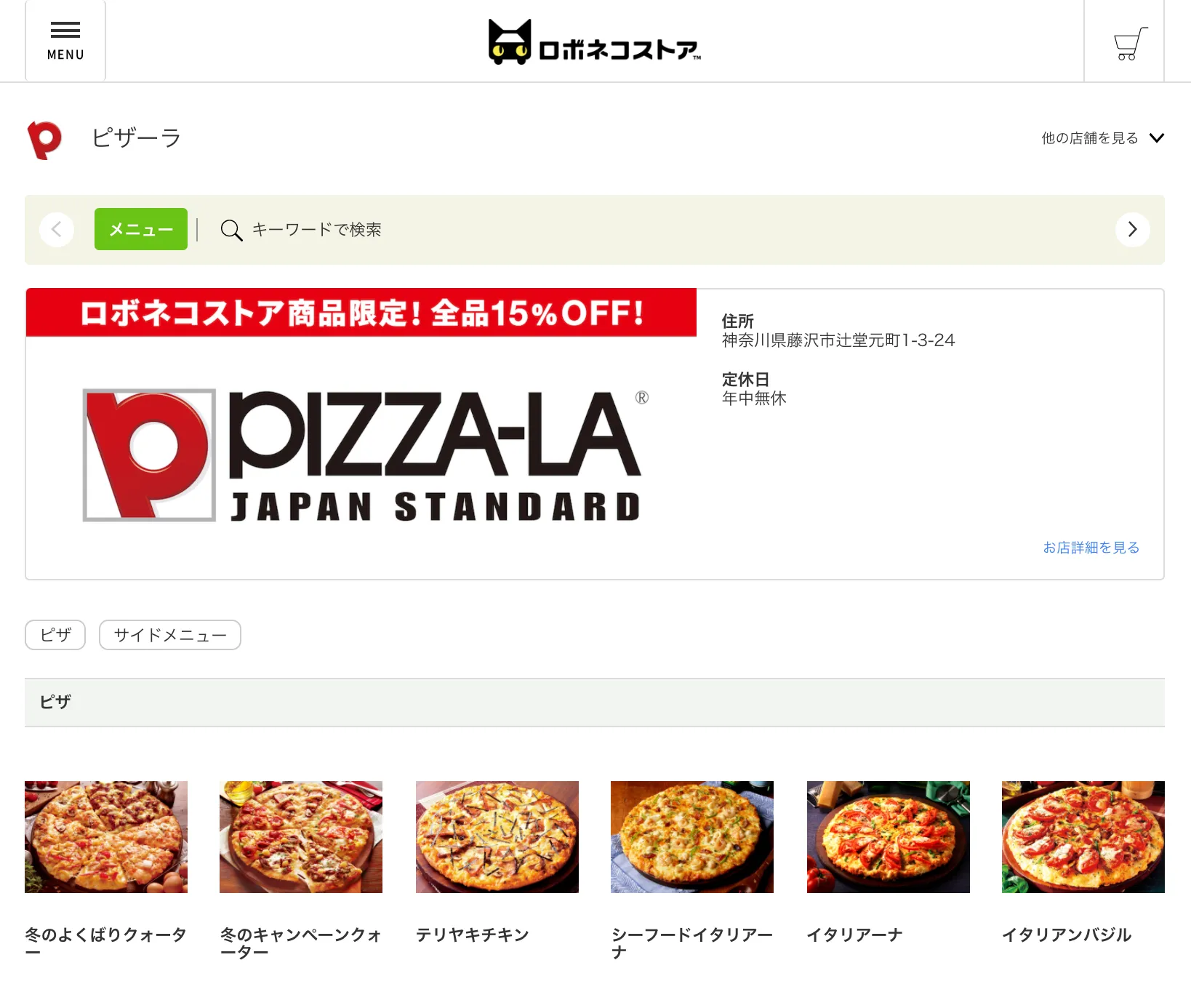The height and width of the screenshot is (1008, 1191).
Task: Click the chevron next to 他の店舗を見る
Action: (x=1156, y=138)
